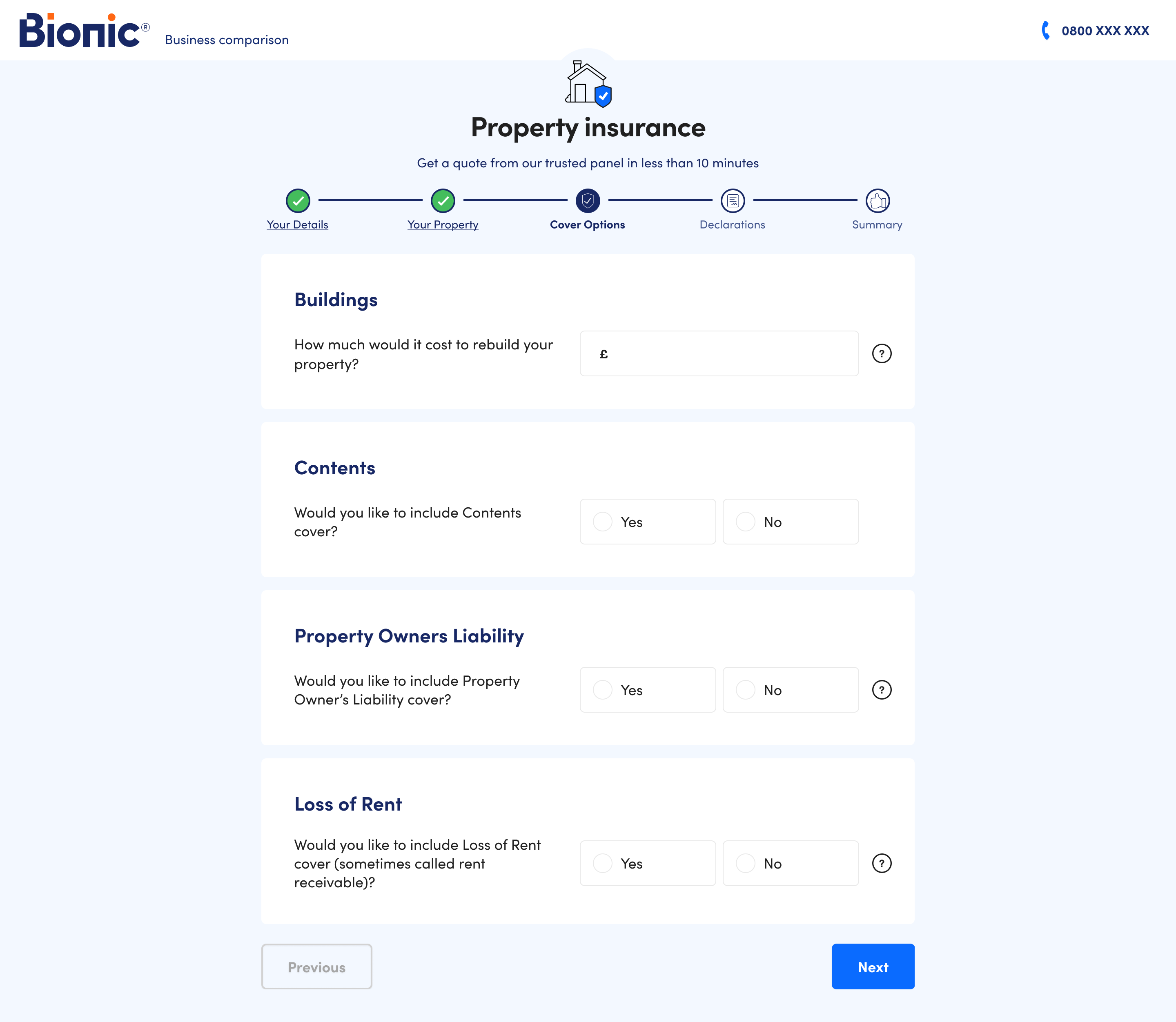Image resolution: width=1176 pixels, height=1022 pixels.
Task: Click the Your Details green checkmark step
Action: point(298,201)
